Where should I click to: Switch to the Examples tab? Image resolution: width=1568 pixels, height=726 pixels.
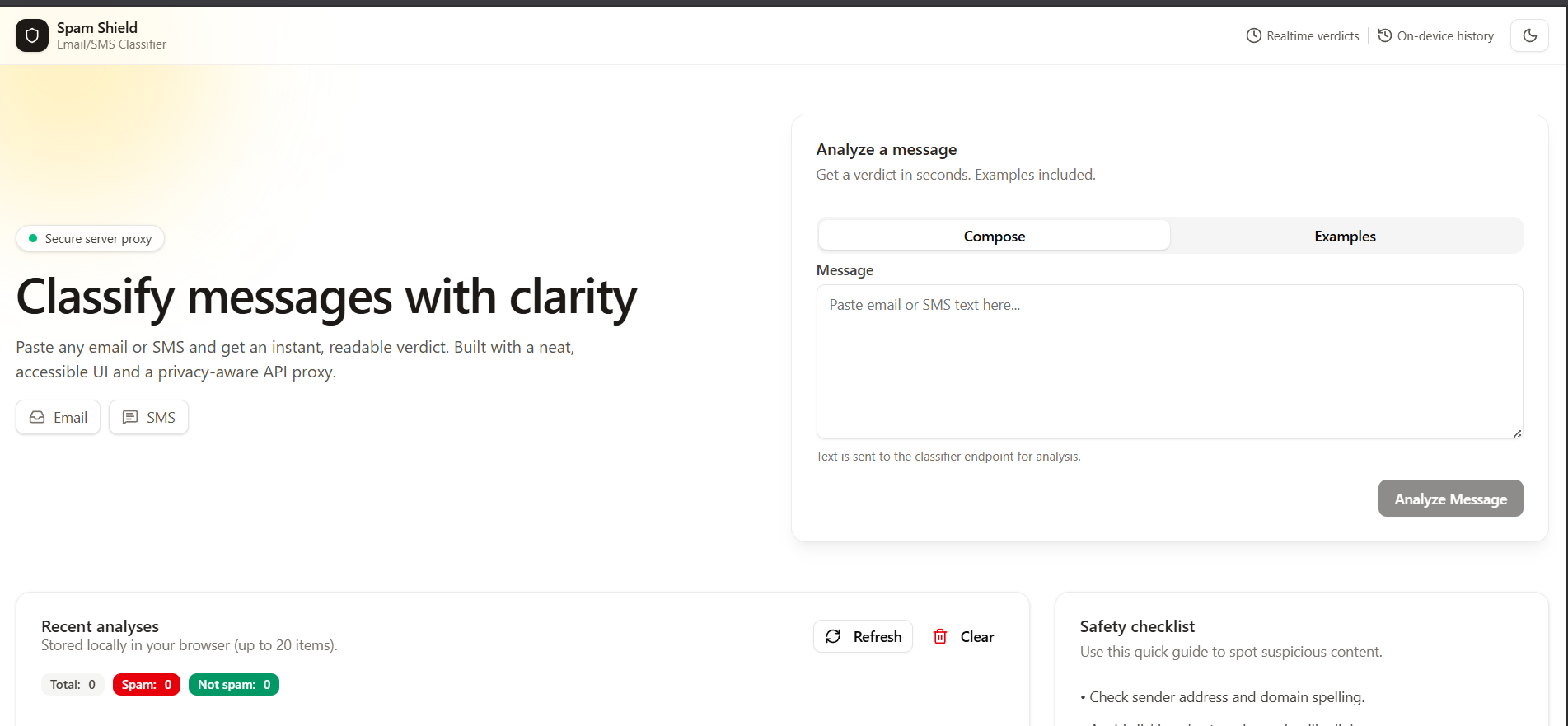point(1345,237)
